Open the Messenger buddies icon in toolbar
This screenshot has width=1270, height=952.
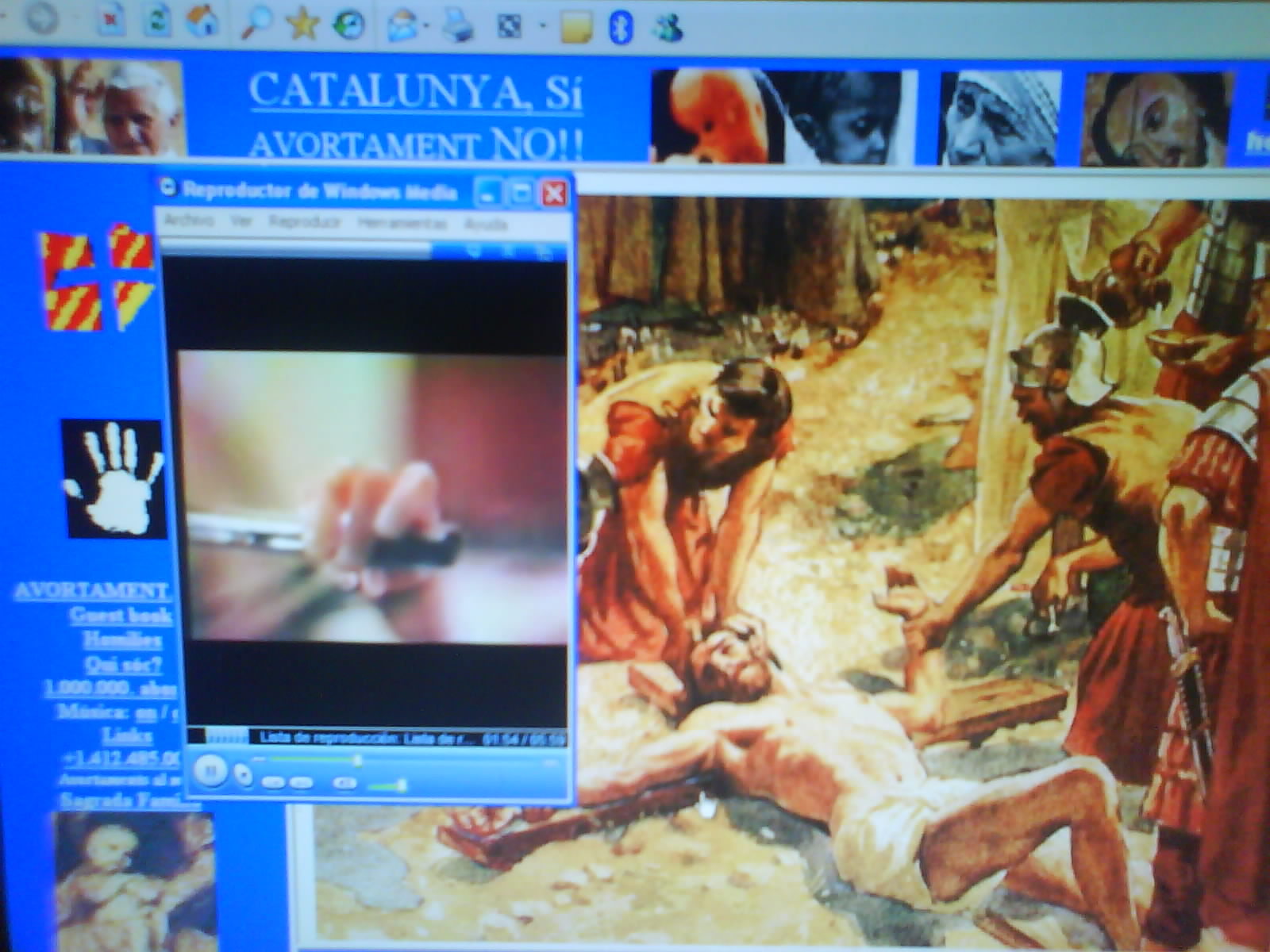tap(668, 29)
